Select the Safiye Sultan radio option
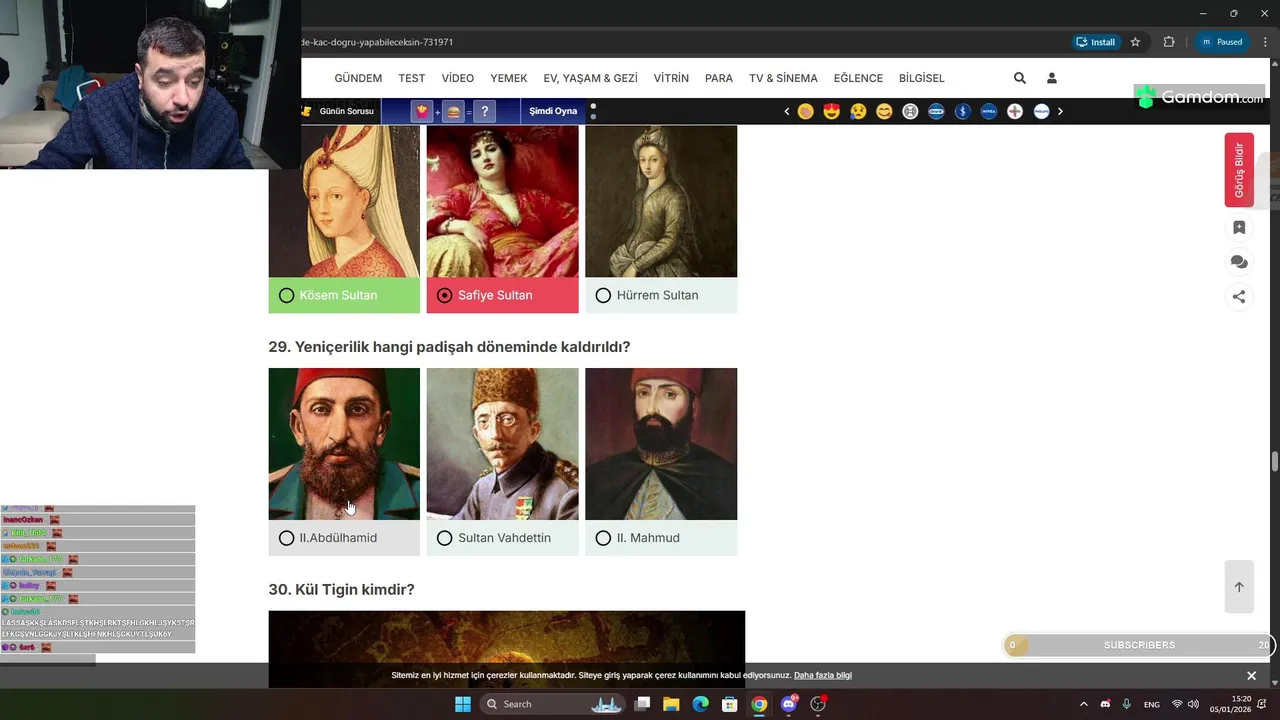 445,295
